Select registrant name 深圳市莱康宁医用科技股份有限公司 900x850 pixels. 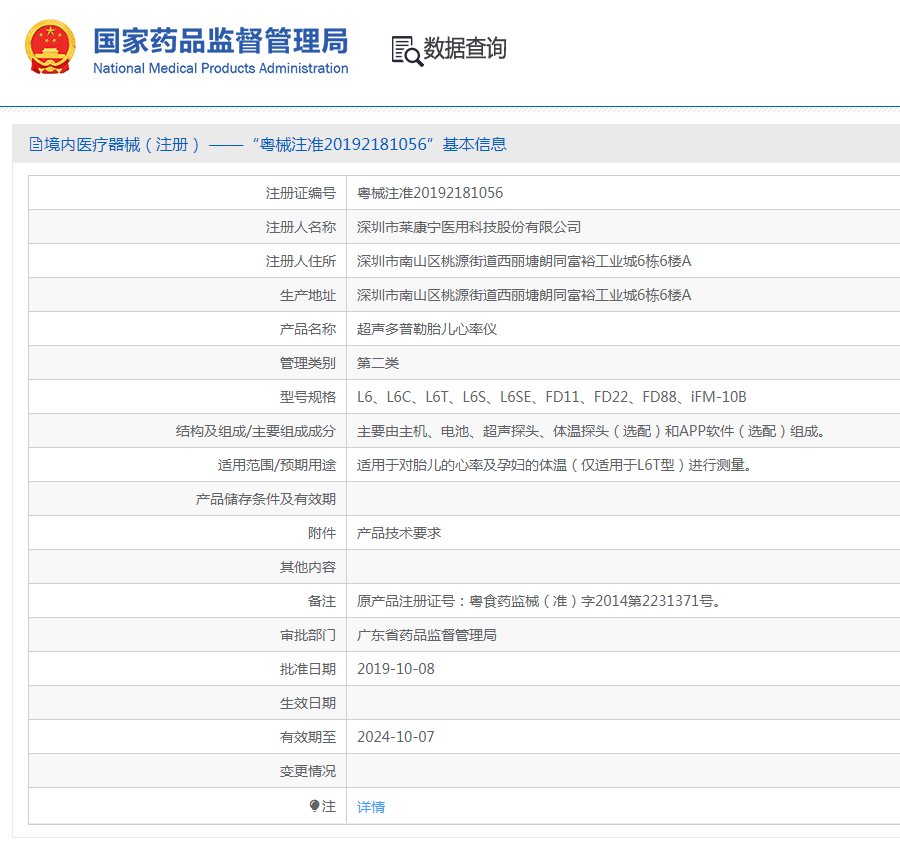tap(469, 227)
